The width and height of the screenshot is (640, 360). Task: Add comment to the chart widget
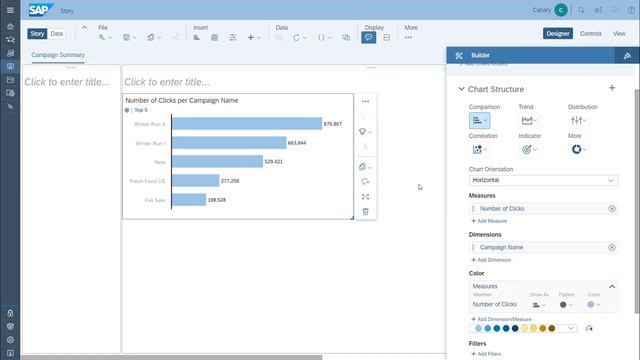click(365, 182)
